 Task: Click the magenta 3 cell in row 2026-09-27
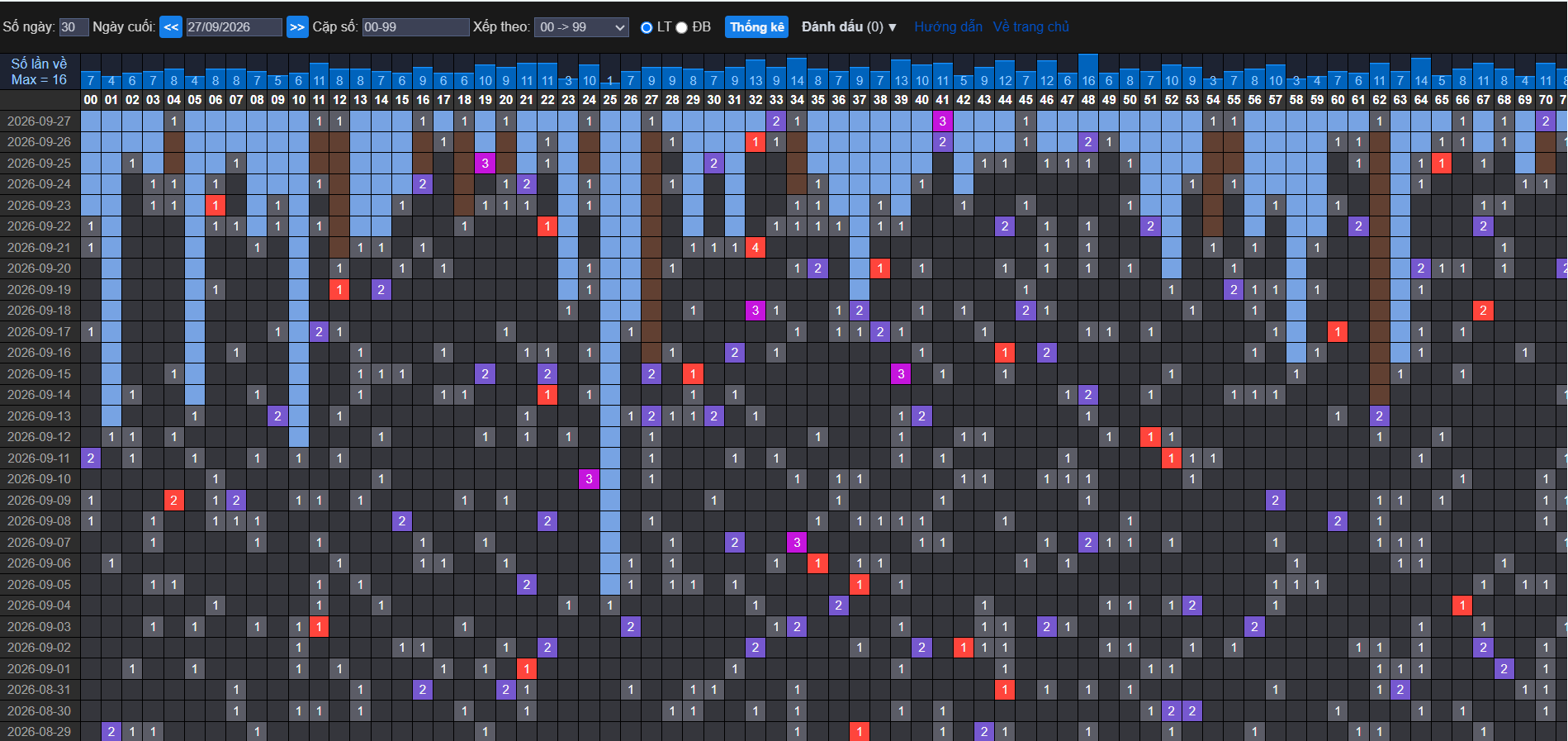tap(943, 121)
